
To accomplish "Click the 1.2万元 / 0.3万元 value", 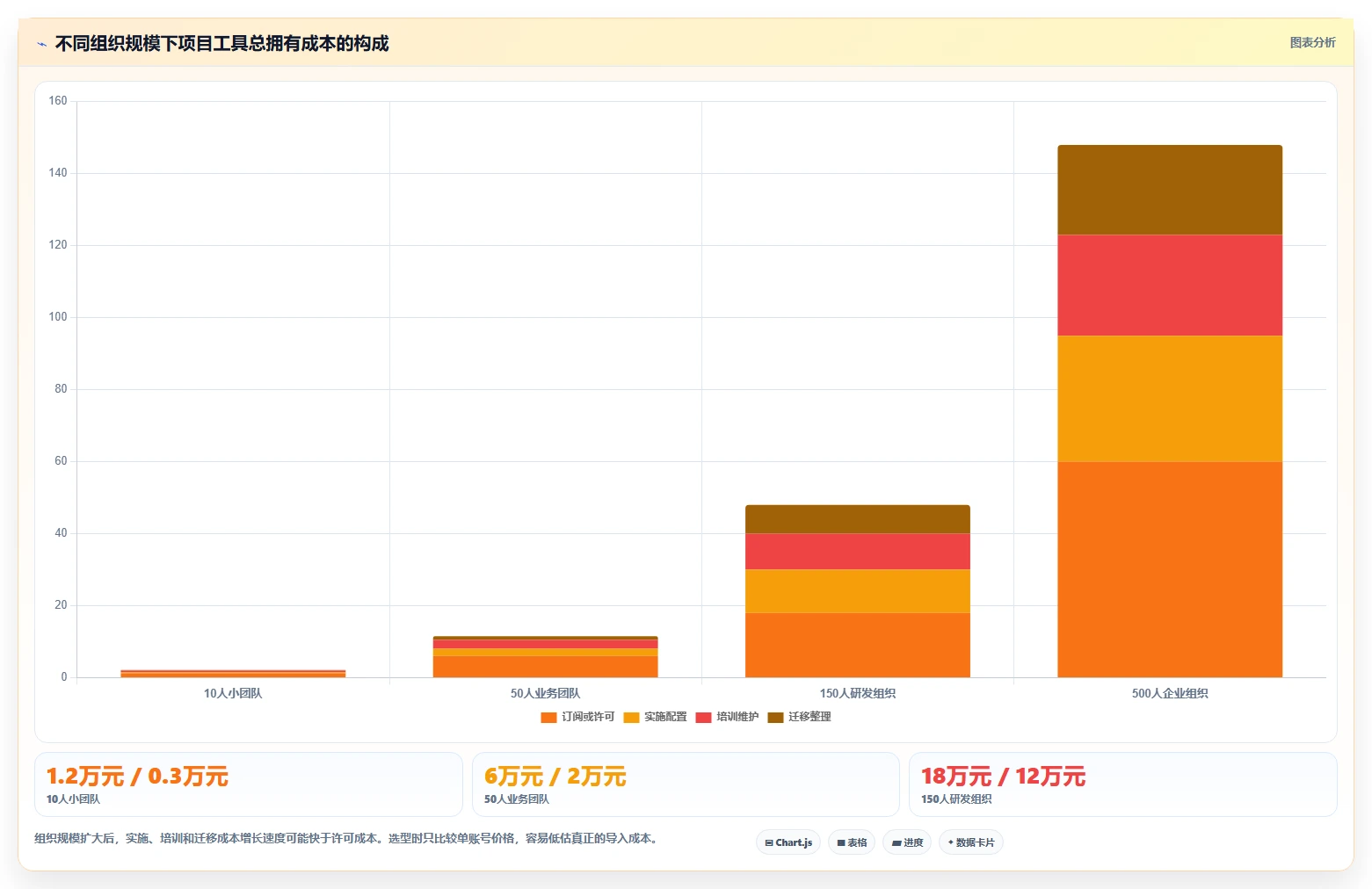I will [137, 777].
